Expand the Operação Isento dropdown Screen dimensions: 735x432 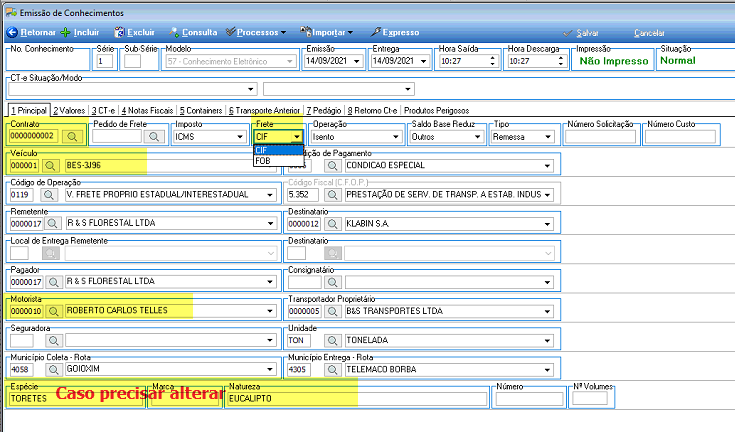pyautogui.click(x=396, y=137)
